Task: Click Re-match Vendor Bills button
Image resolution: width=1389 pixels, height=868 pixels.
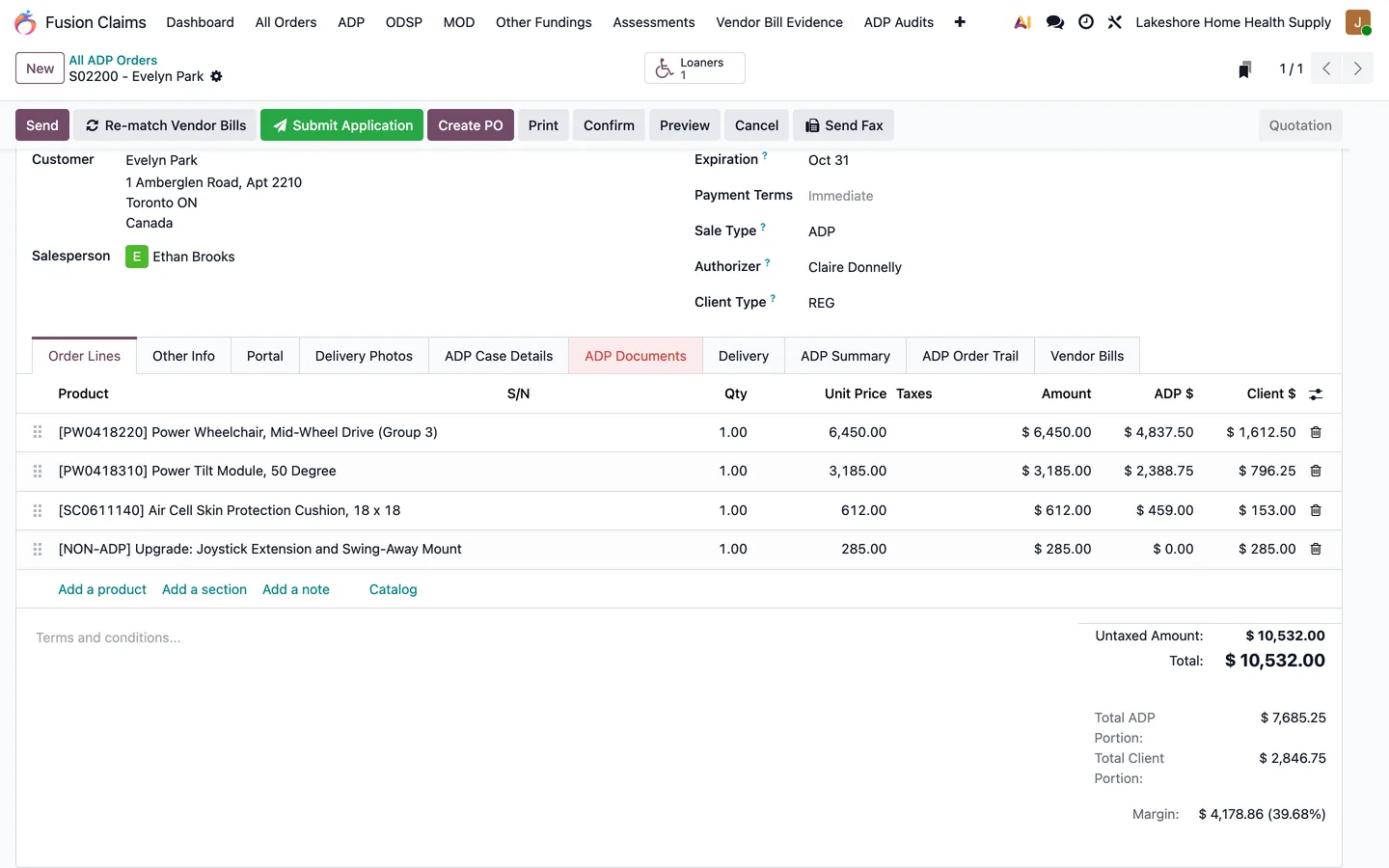Action: [x=166, y=125]
